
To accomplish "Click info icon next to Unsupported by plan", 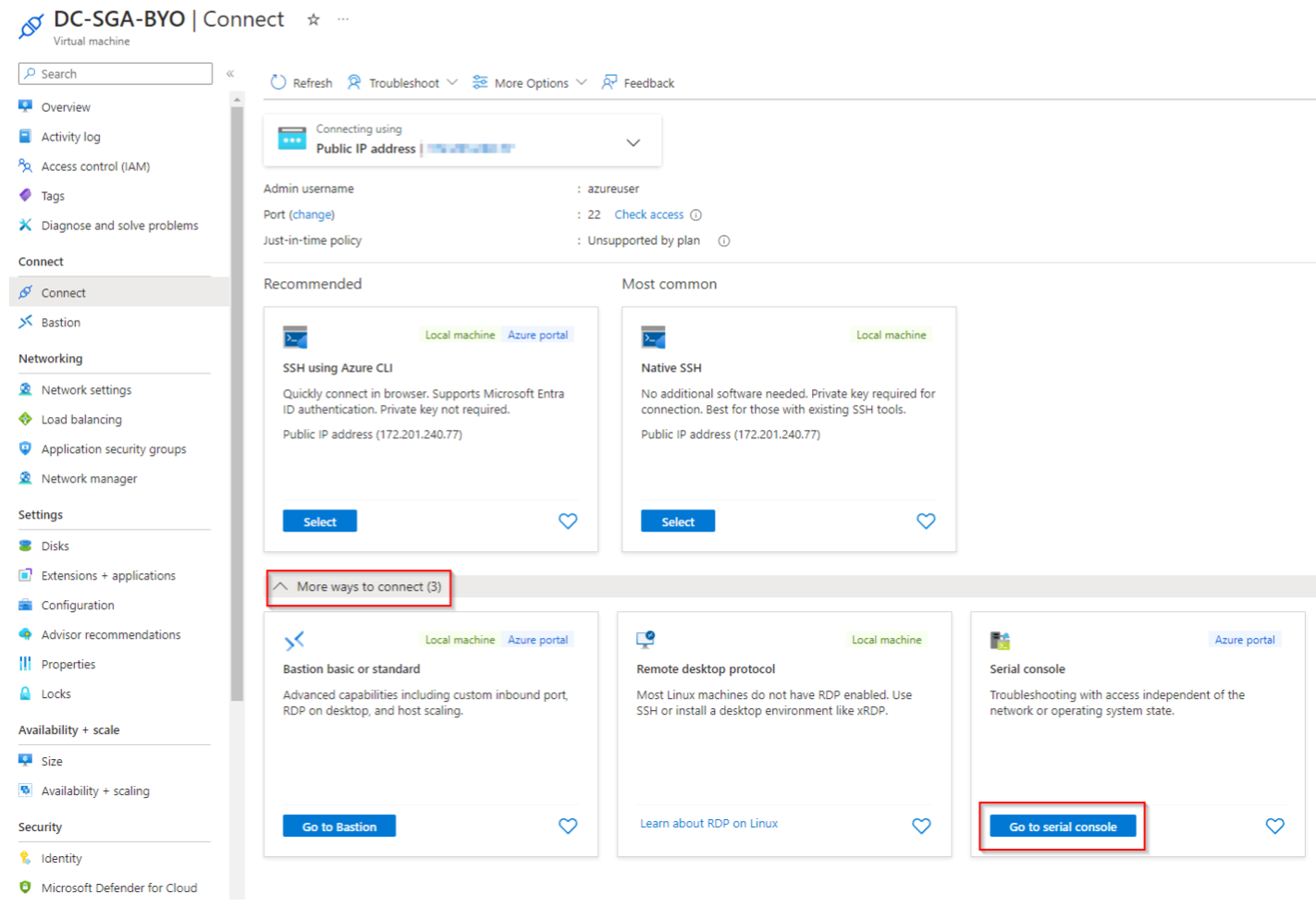I will pyautogui.click(x=724, y=241).
